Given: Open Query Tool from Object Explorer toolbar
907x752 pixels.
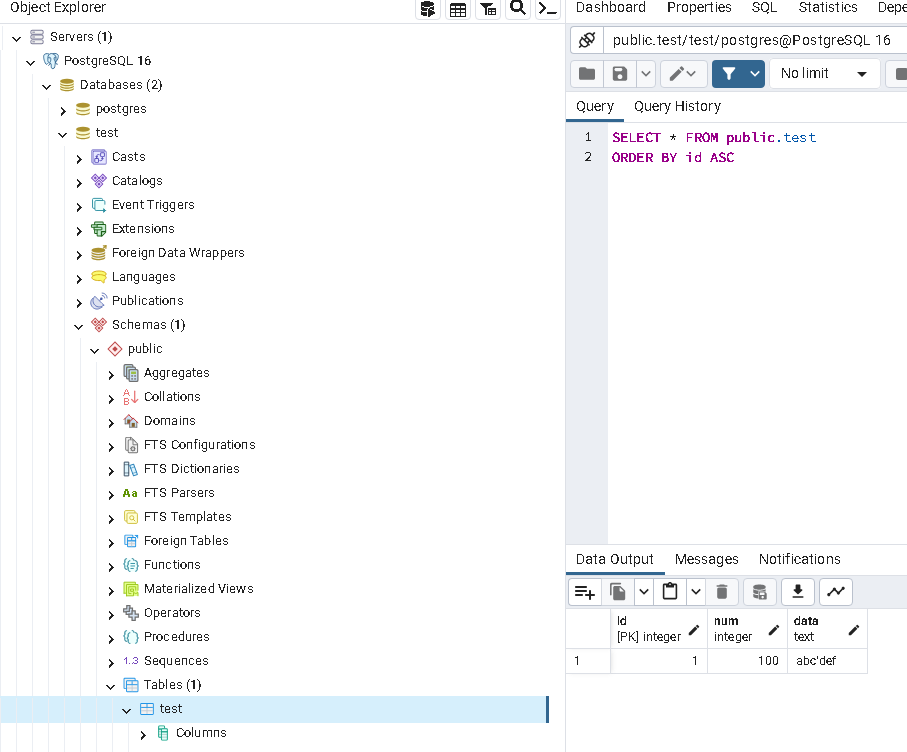Looking at the screenshot, I should coord(427,9).
